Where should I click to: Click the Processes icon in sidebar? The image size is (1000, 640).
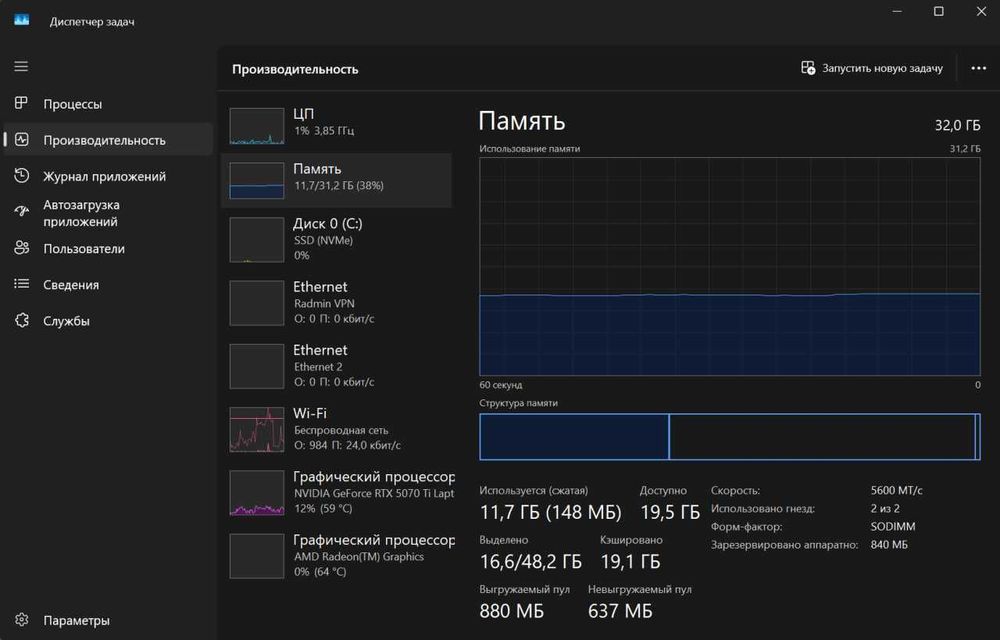tap(21, 103)
